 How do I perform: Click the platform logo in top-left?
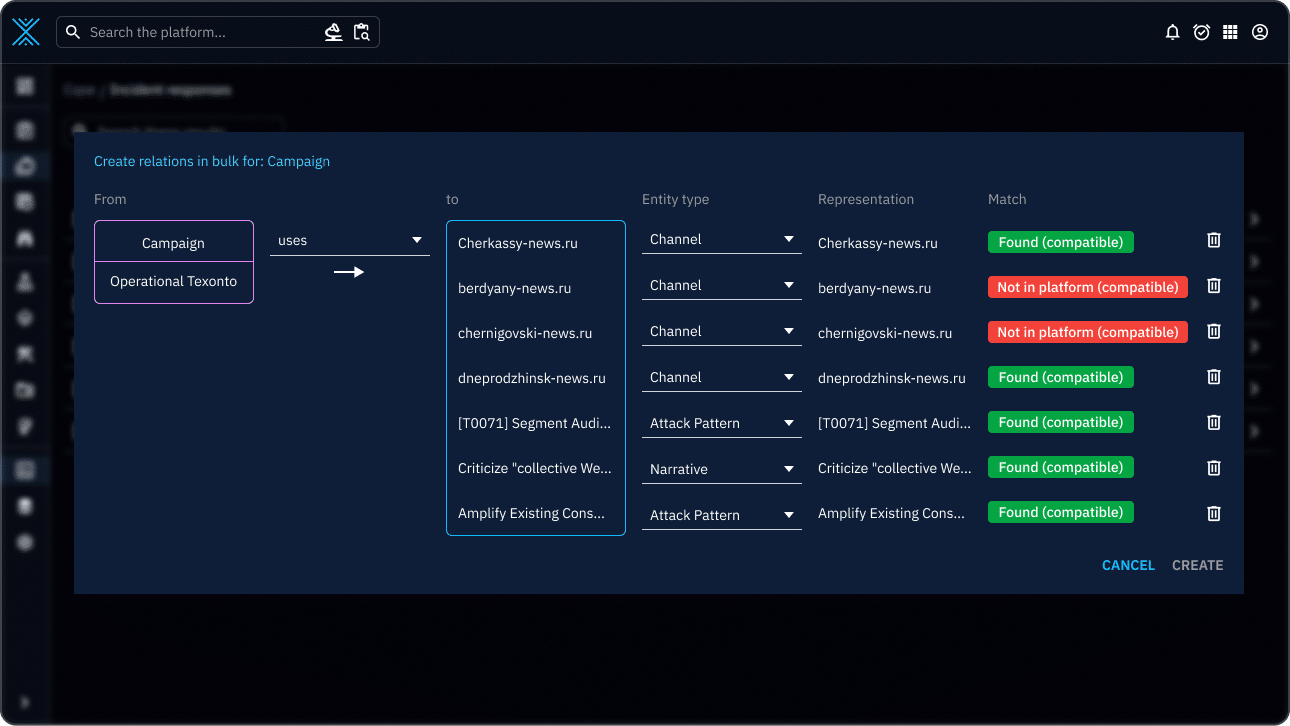pos(26,32)
